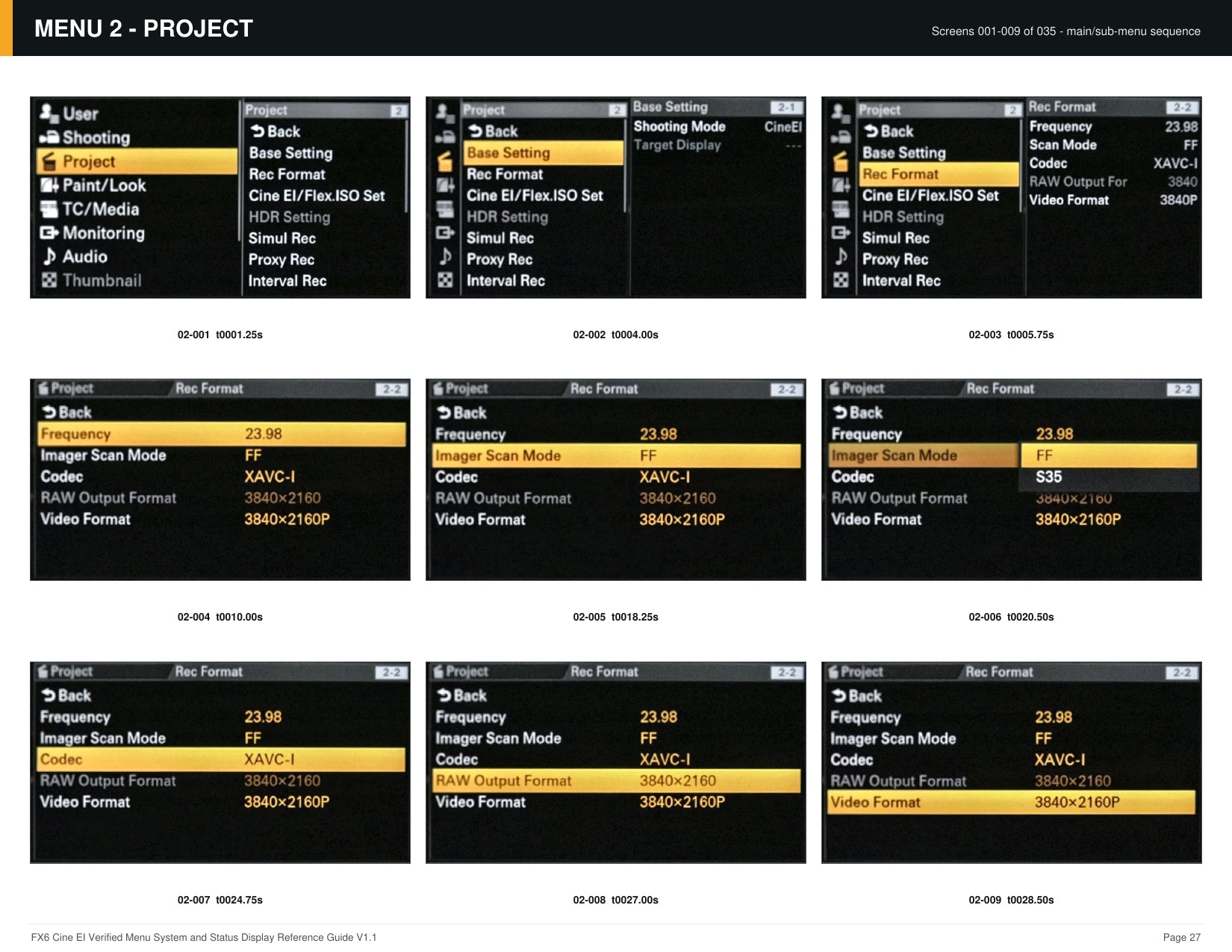The width and height of the screenshot is (1232, 952).
Task: Select the User icon in screen 02-003
Action: 841,113
